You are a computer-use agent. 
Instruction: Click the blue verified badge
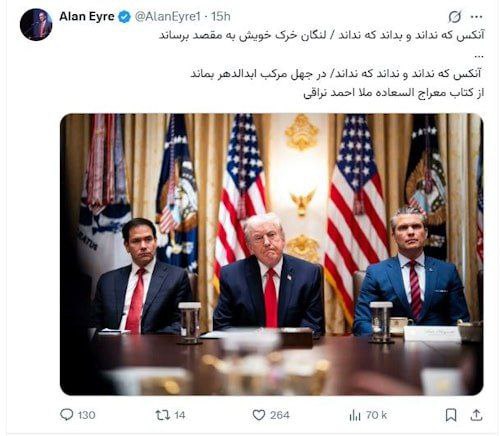coord(125,17)
